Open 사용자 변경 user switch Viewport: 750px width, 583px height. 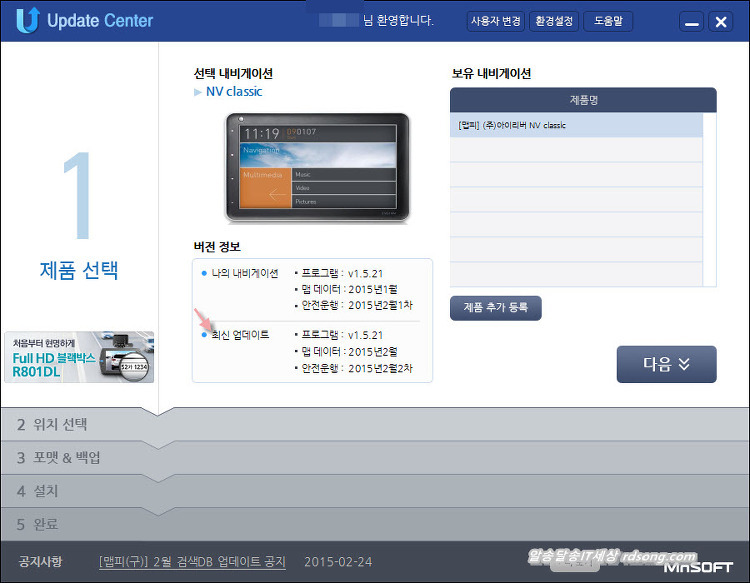point(496,22)
